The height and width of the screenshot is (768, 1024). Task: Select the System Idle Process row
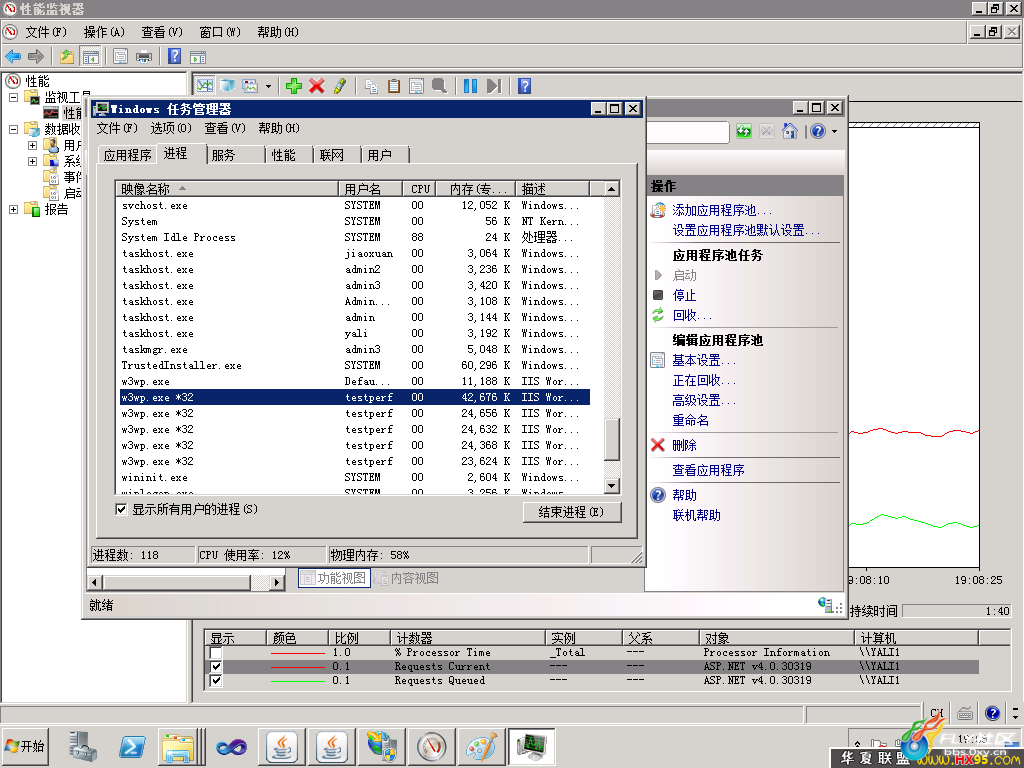tap(355, 237)
